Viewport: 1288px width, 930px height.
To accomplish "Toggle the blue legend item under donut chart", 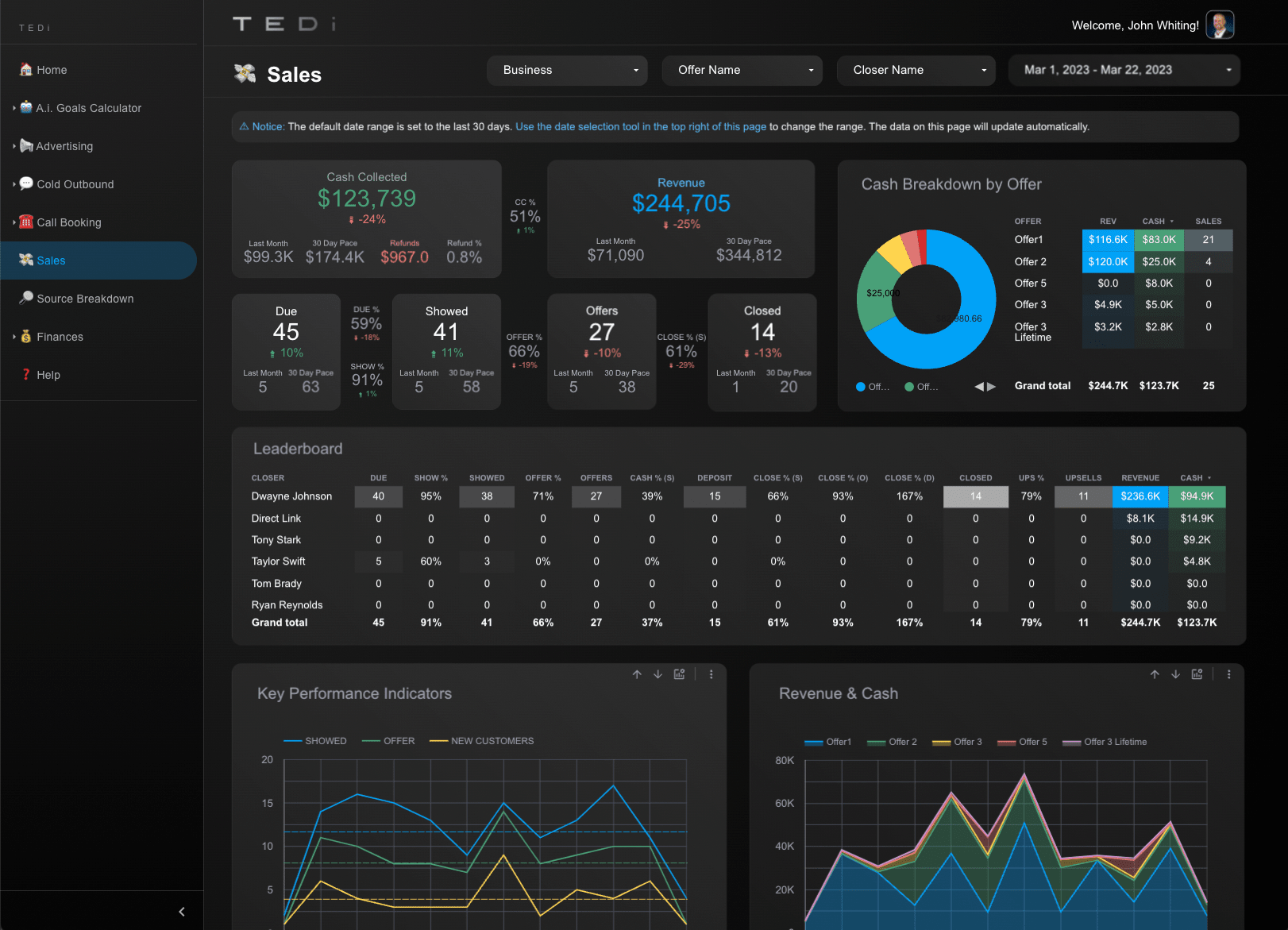I will coord(873,387).
